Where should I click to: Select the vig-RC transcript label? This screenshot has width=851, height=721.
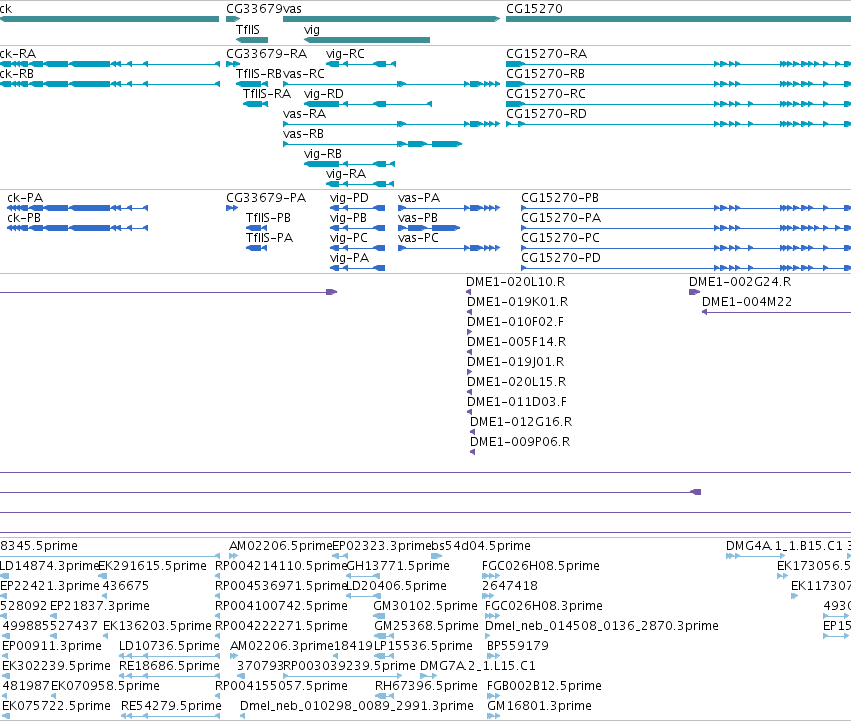tap(345, 54)
